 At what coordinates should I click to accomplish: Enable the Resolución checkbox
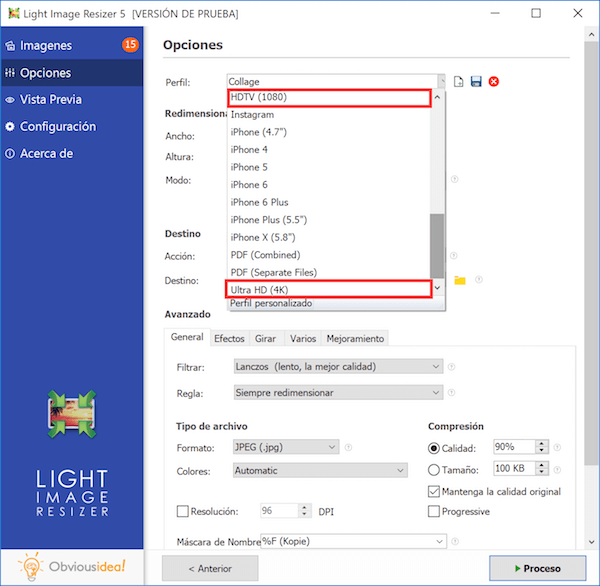[x=183, y=511]
